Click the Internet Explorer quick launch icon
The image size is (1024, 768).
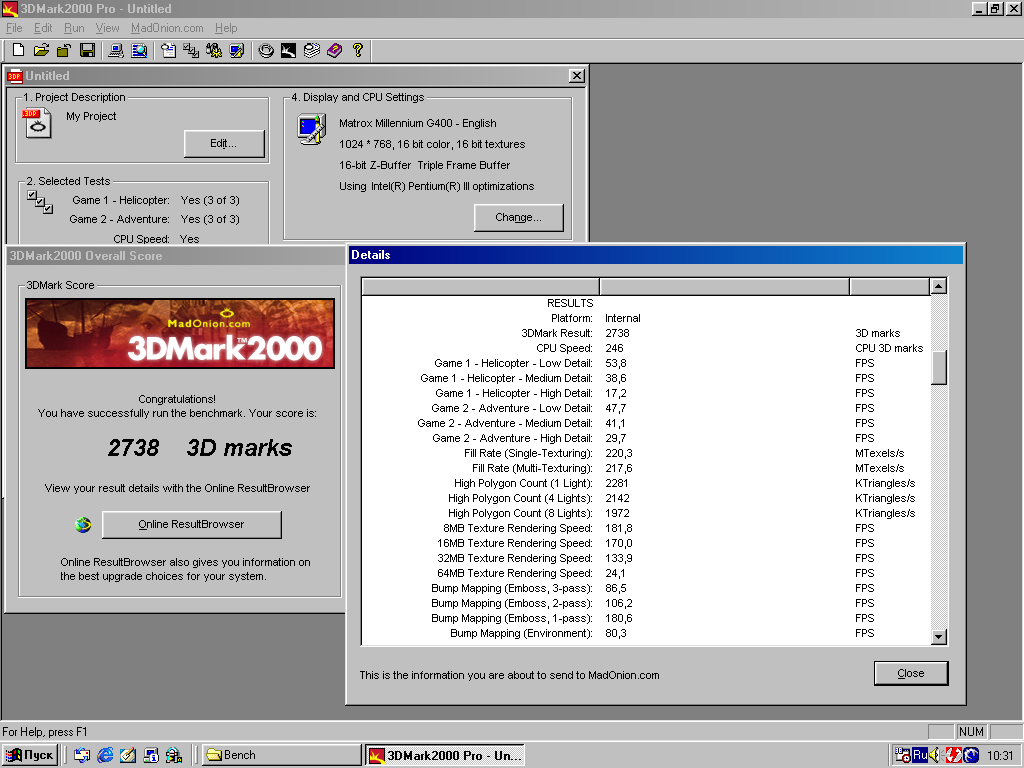[105, 755]
